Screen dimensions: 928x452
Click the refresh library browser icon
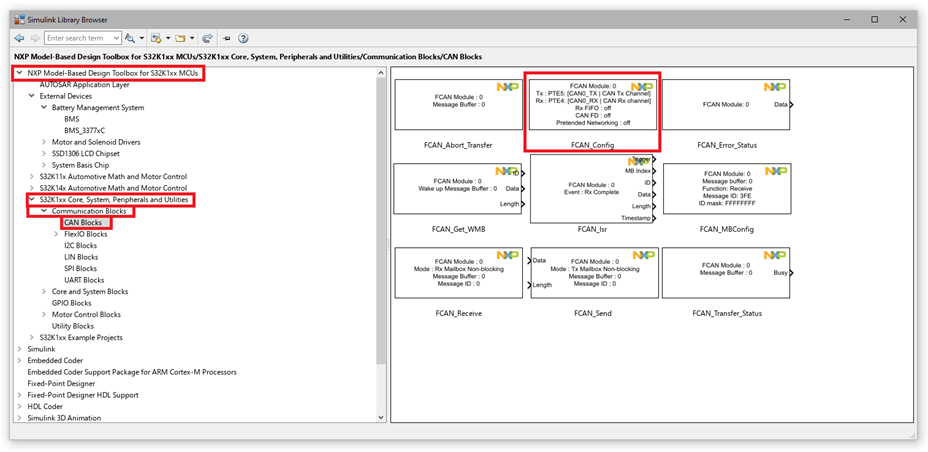click(208, 38)
